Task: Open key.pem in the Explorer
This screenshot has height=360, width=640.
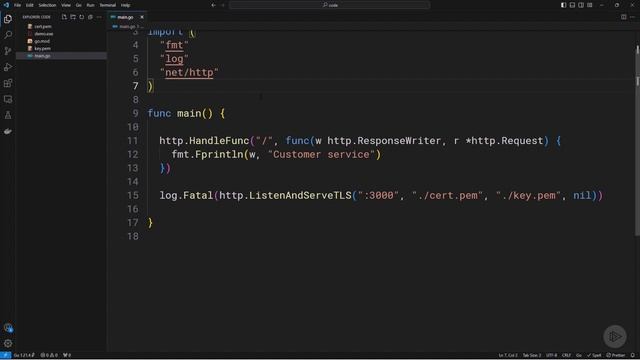Action: click(x=42, y=49)
